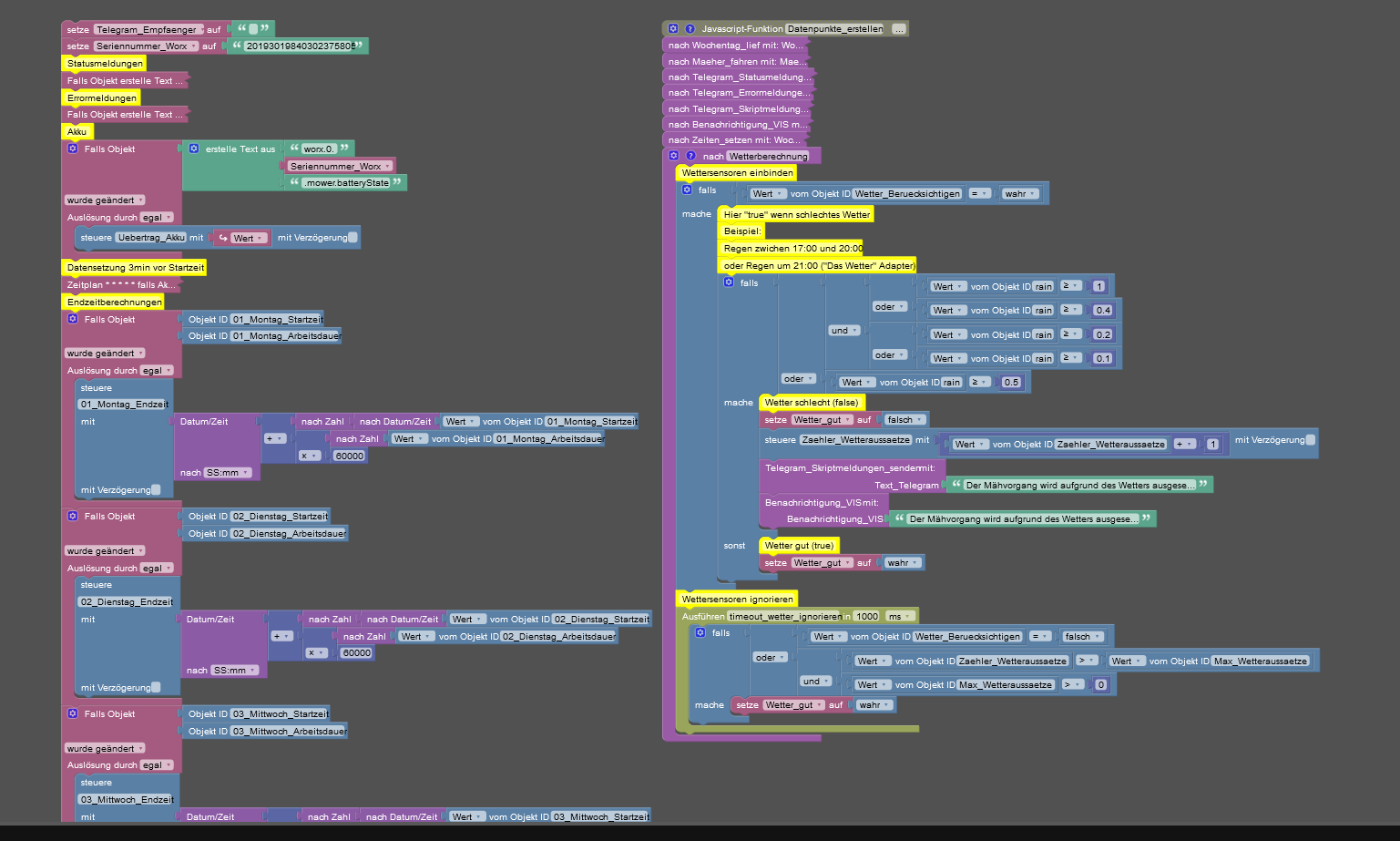This screenshot has height=841, width=1400.
Task: Click 'Wetter schlecht (false)' comment block
Action: click(x=812, y=403)
